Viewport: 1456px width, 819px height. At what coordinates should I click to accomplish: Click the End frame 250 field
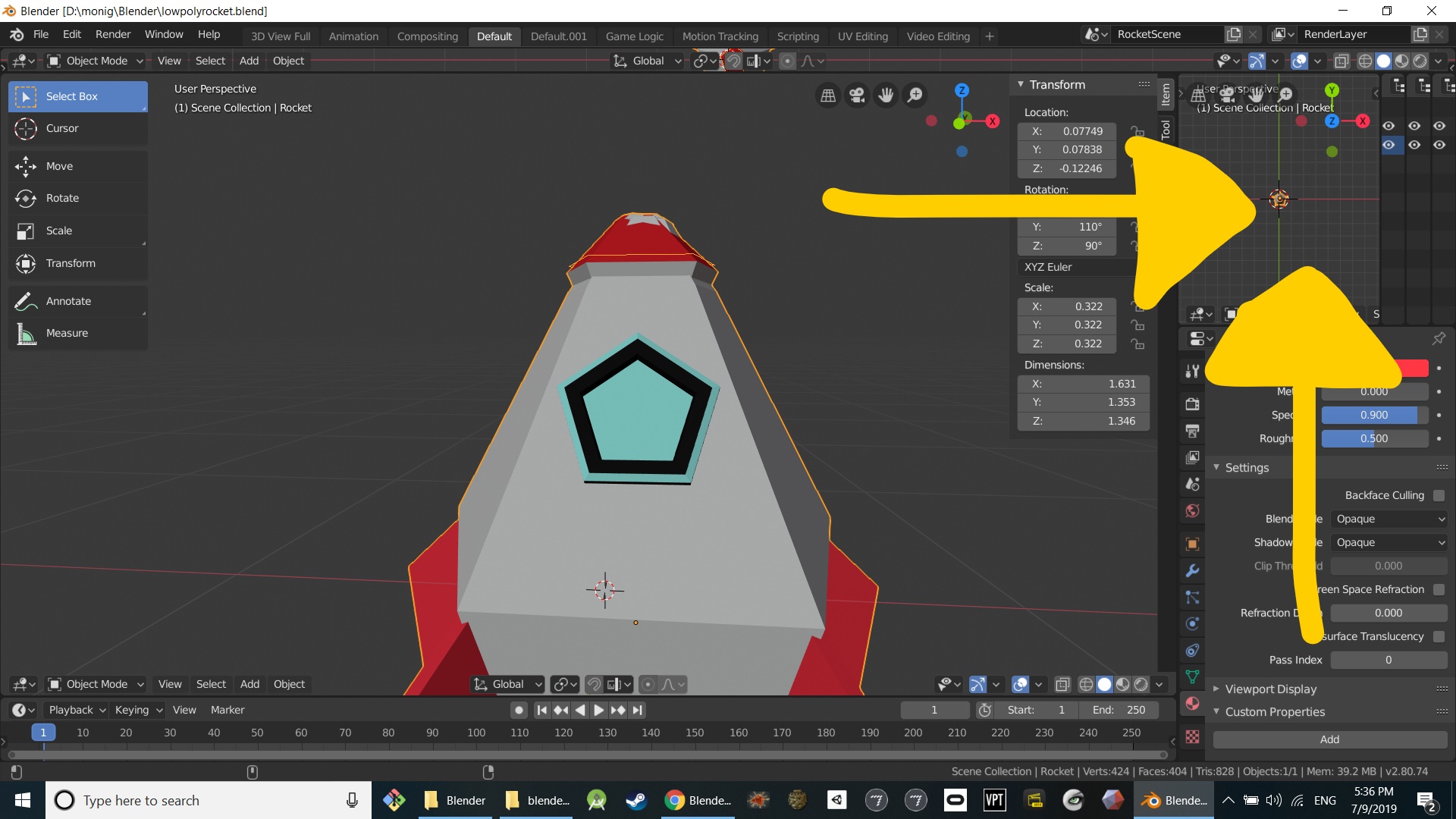coord(1119,710)
